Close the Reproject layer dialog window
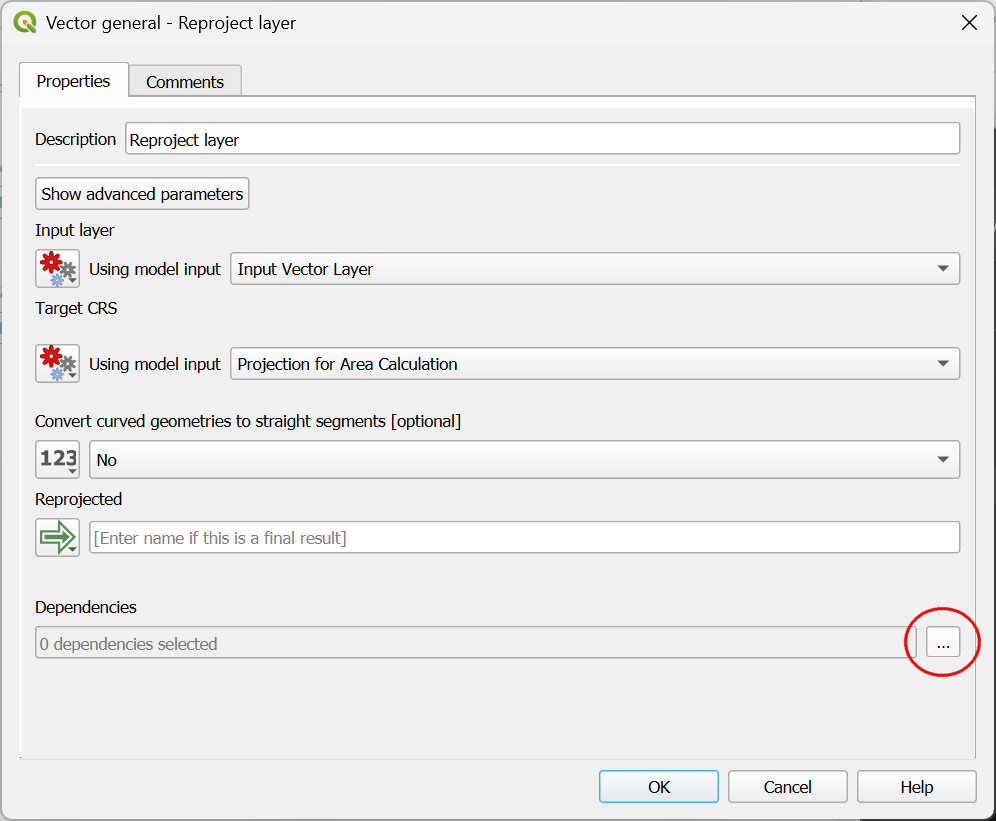The width and height of the screenshot is (996, 821). 968,23
